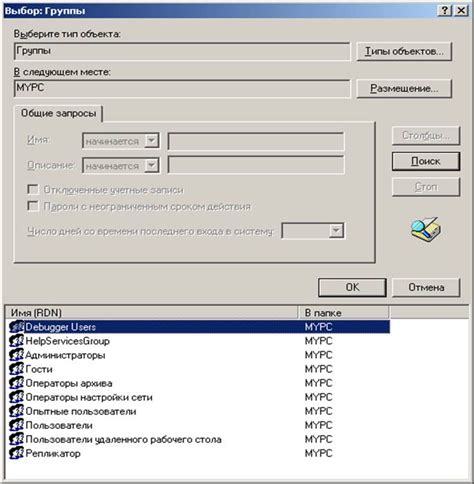Click the Поиск button
Screen dimensions: 474x484
point(426,161)
